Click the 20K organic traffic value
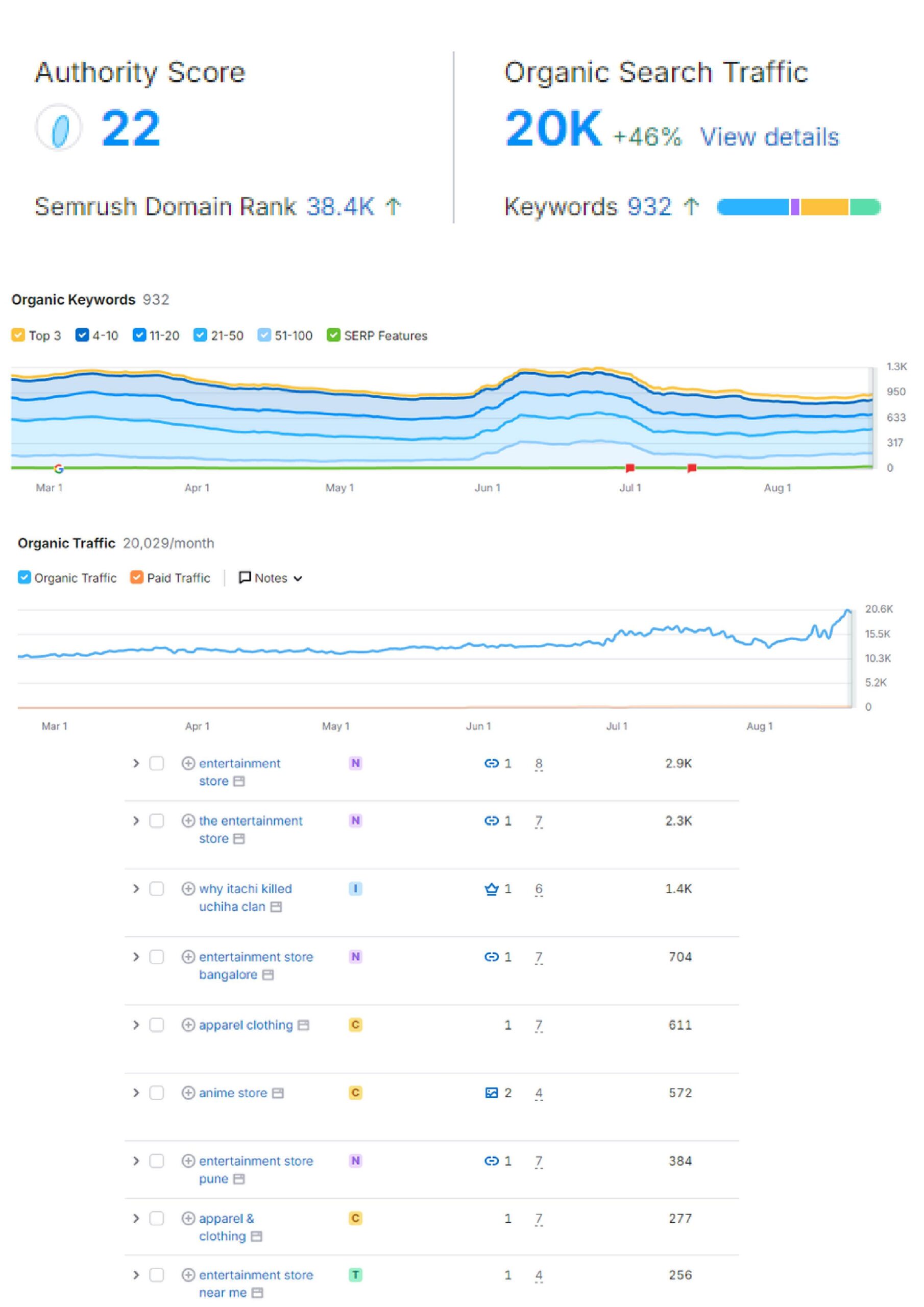Screen dimensions: 924x1307 [553, 128]
